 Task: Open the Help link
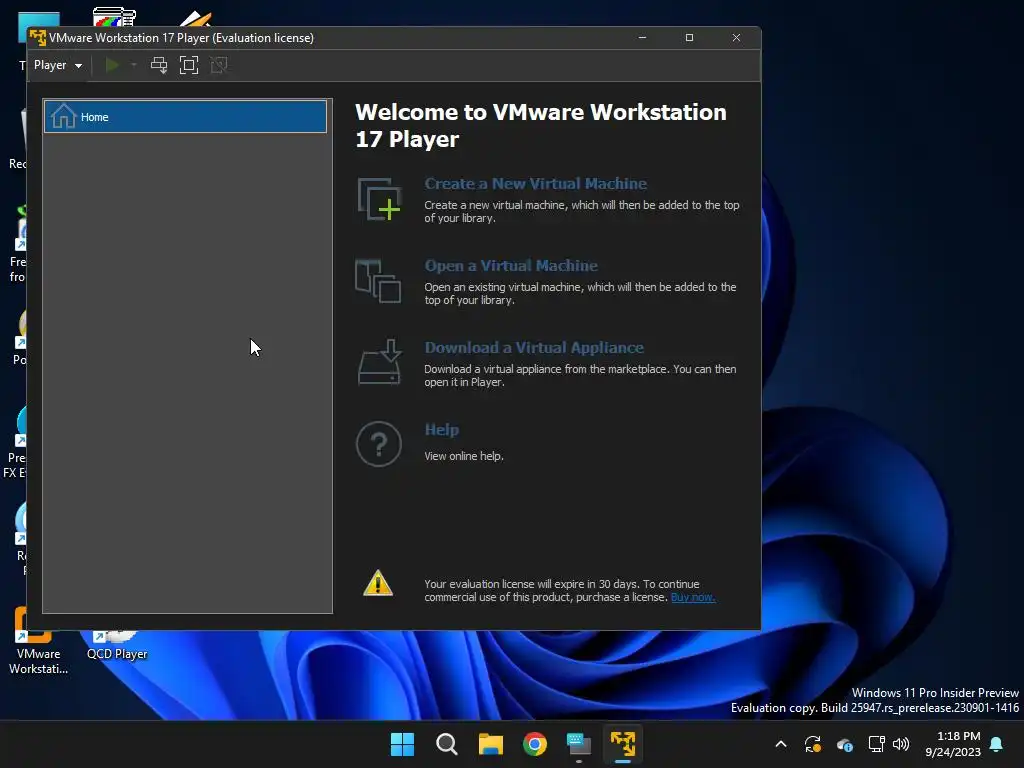click(441, 430)
